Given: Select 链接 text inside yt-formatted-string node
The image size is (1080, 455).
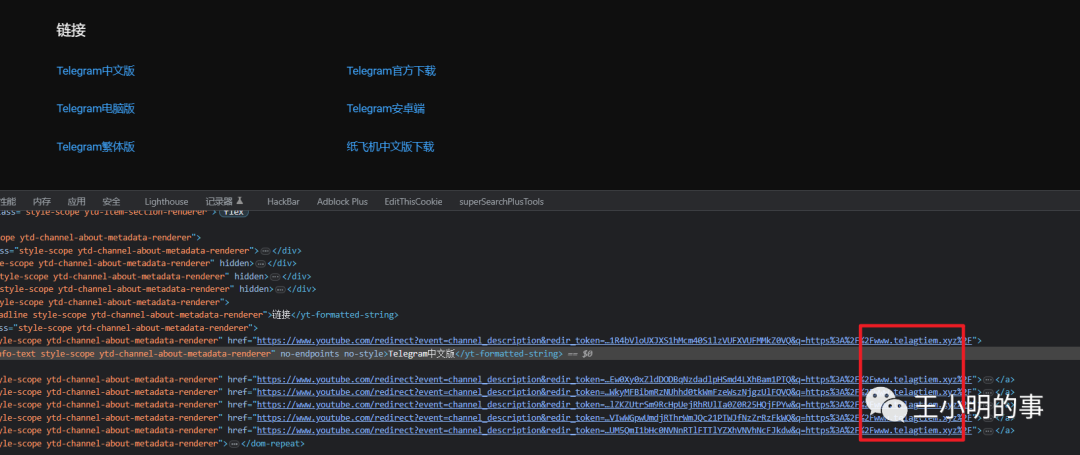Looking at the screenshot, I should pos(281,315).
